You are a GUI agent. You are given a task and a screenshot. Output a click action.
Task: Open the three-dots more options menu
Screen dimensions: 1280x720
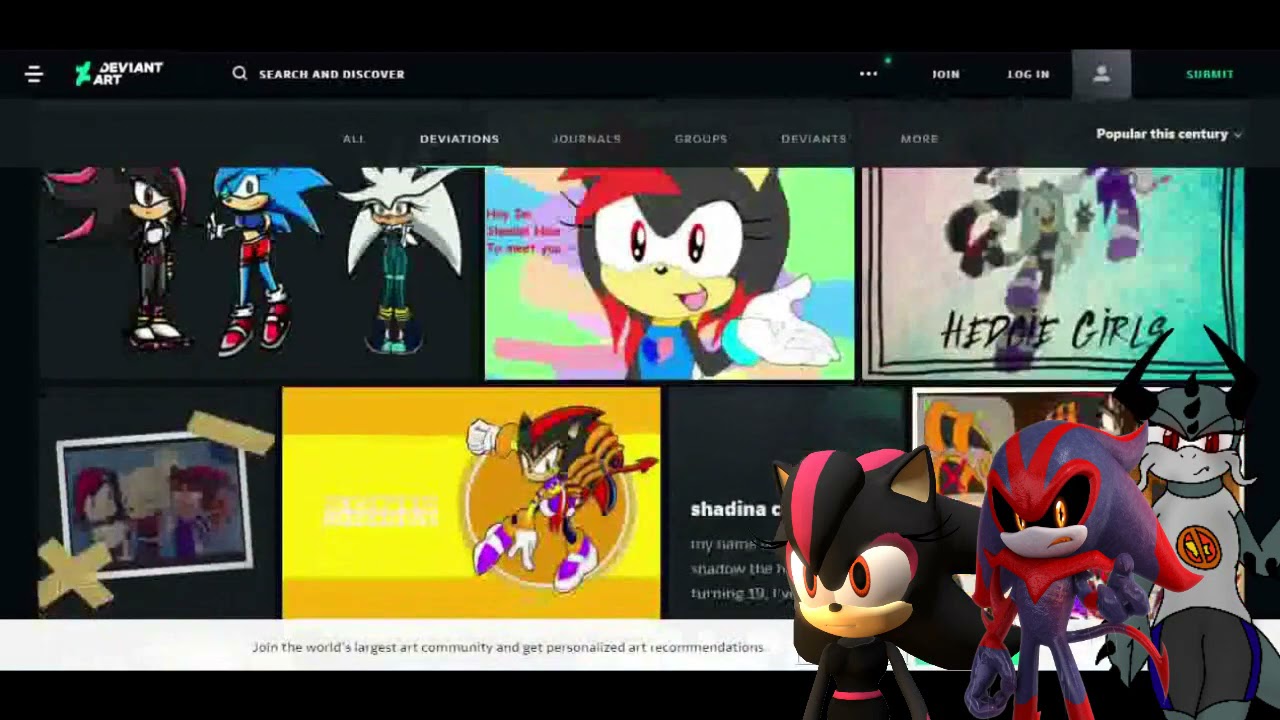tap(868, 74)
